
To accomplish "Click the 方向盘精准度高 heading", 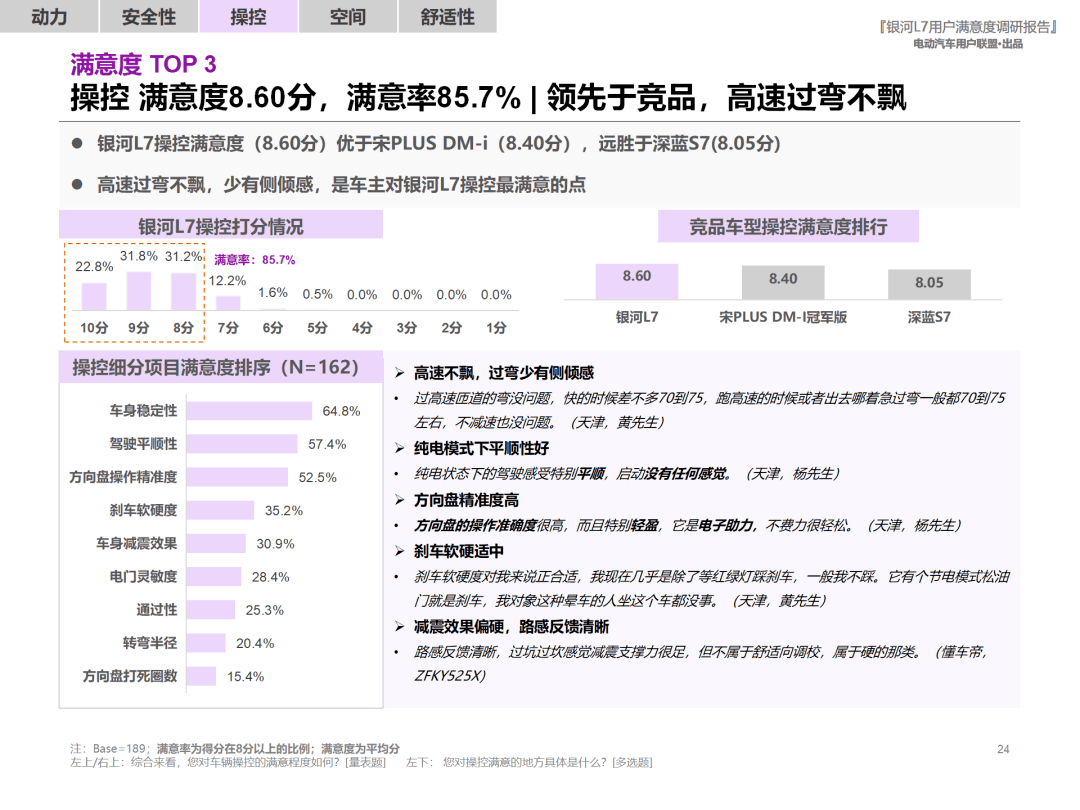I will pos(466,500).
